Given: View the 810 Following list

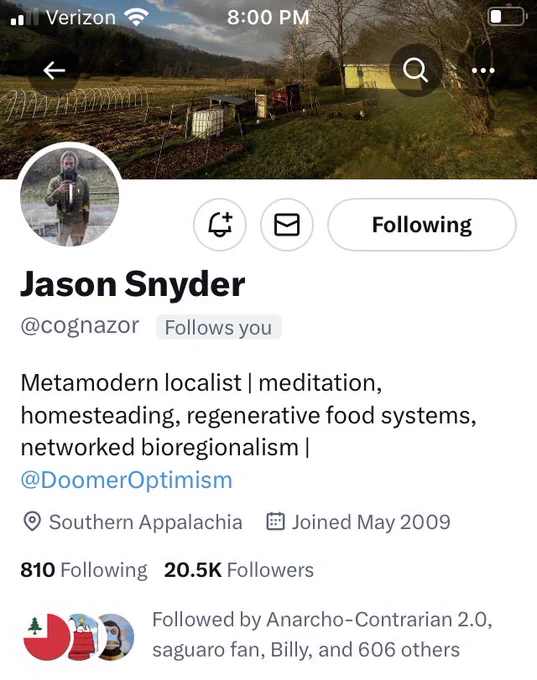Looking at the screenshot, I should pyautogui.click(x=84, y=570).
